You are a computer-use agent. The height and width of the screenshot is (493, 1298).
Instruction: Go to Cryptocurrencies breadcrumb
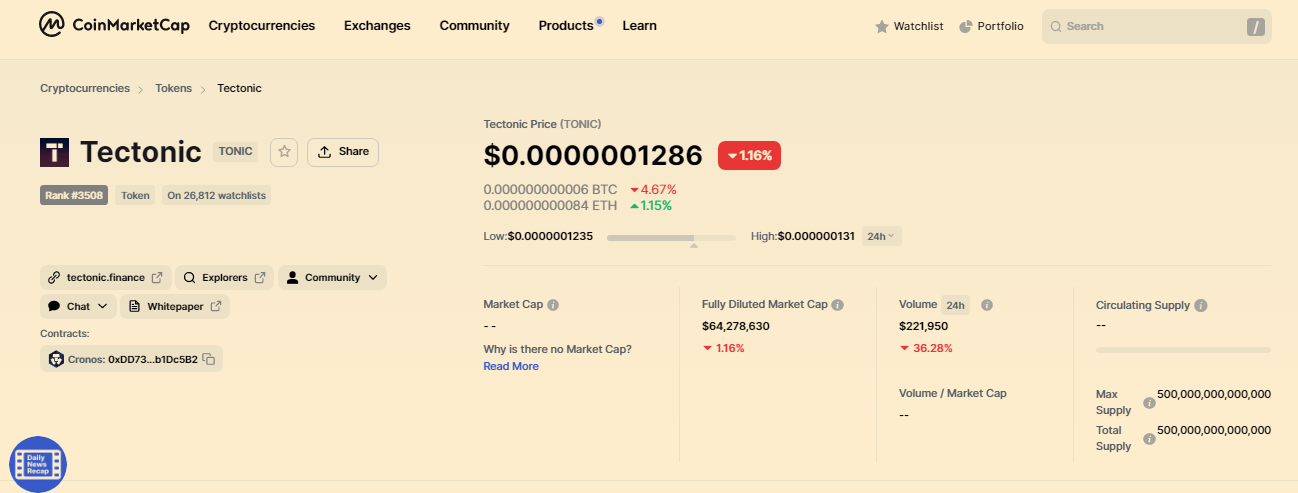[x=85, y=88]
